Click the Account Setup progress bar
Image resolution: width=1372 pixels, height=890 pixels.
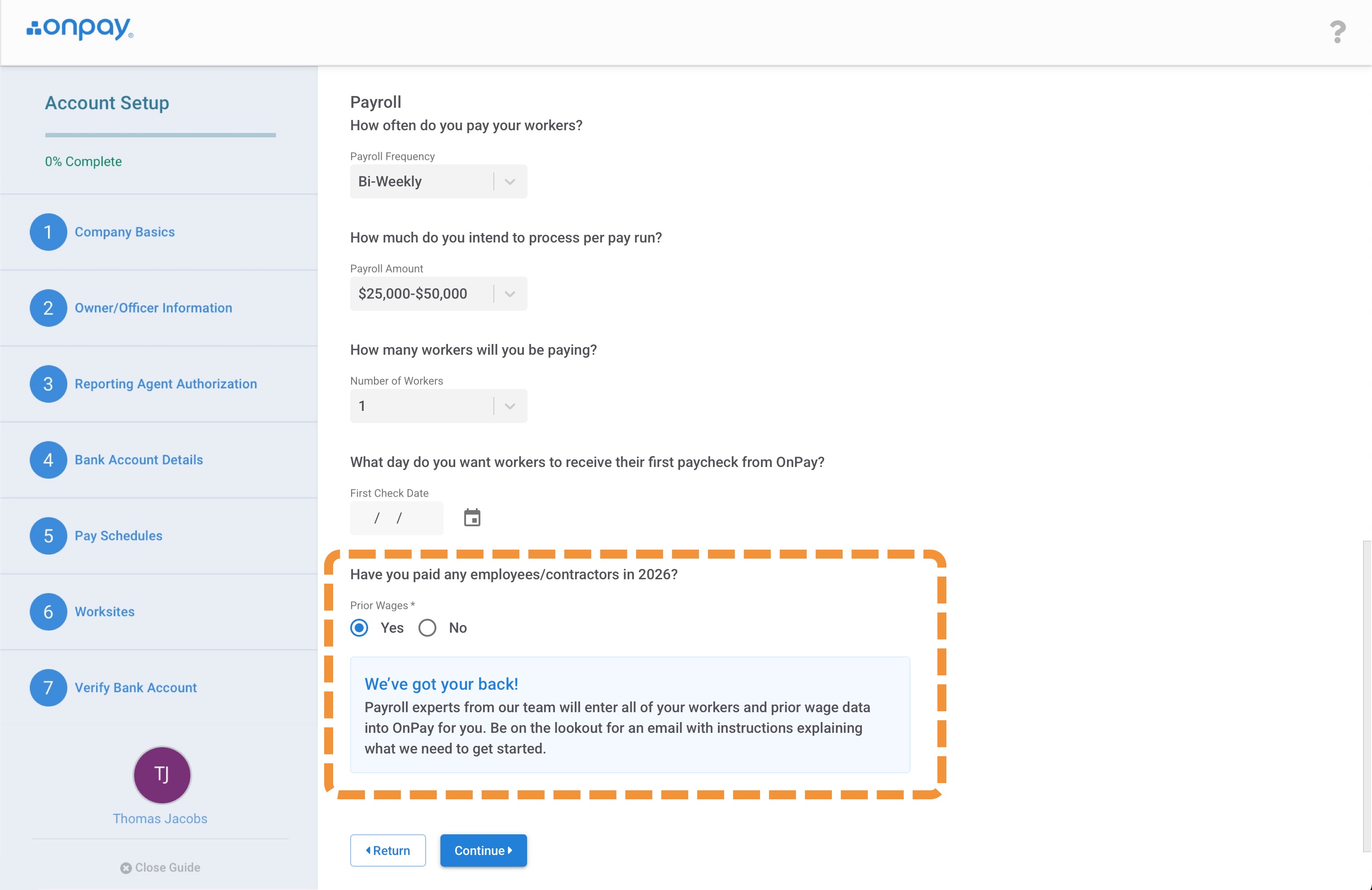[x=160, y=136]
